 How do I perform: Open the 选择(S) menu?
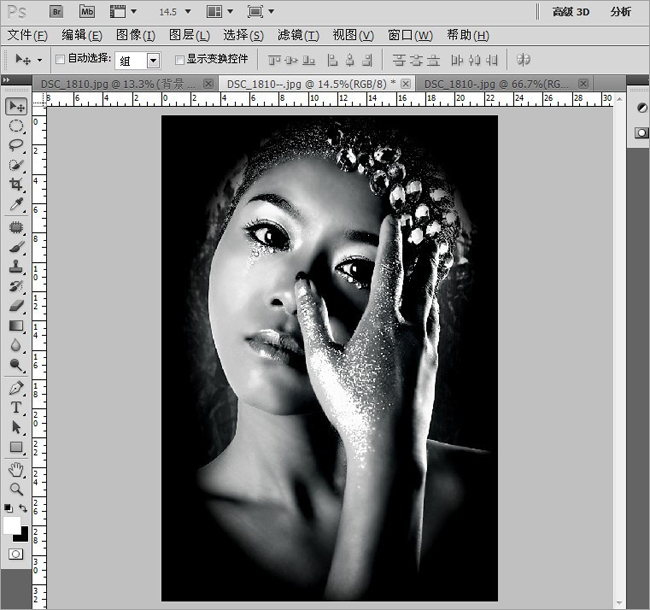pyautogui.click(x=243, y=36)
